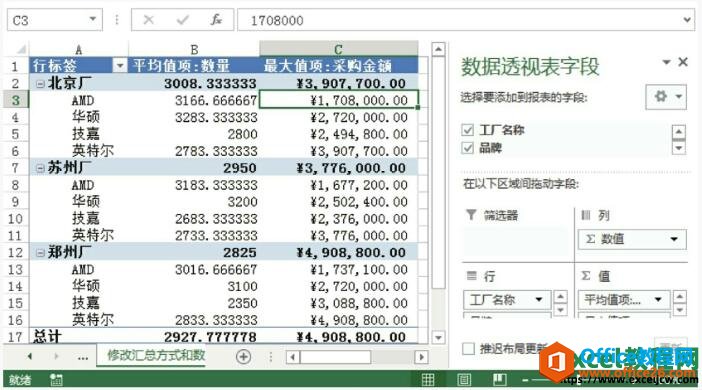This screenshot has width=702, height=390.
Task: Close the 数据透视表字段 pane
Action: pyautogui.click(x=683, y=62)
